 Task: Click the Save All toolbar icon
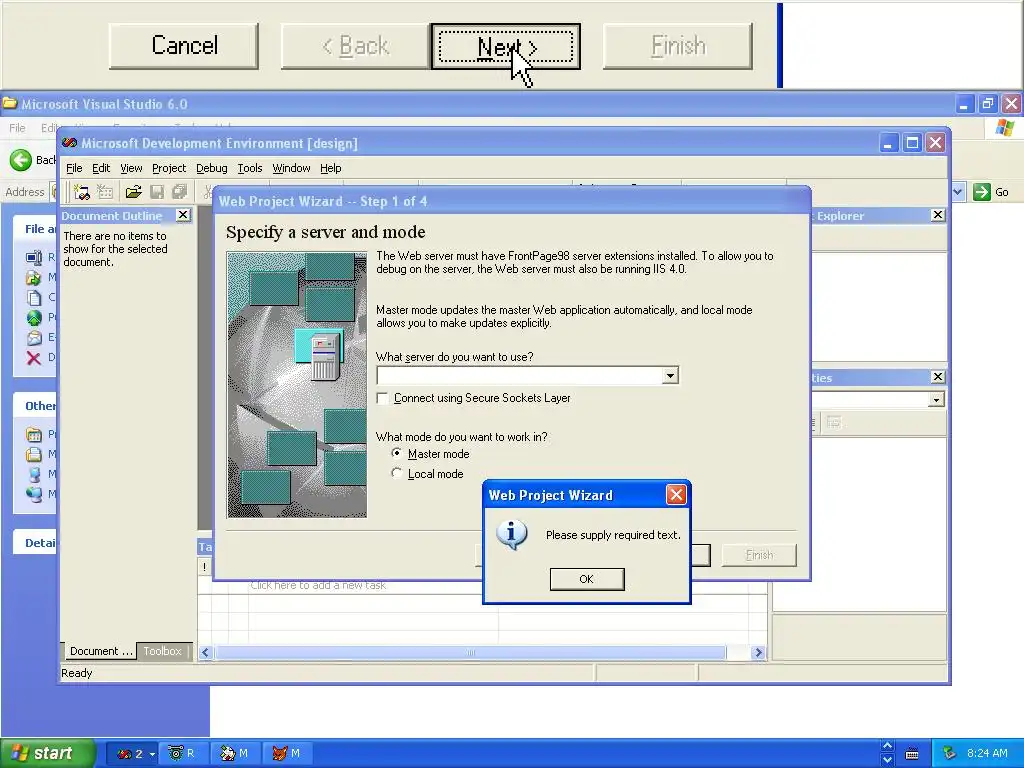180,191
